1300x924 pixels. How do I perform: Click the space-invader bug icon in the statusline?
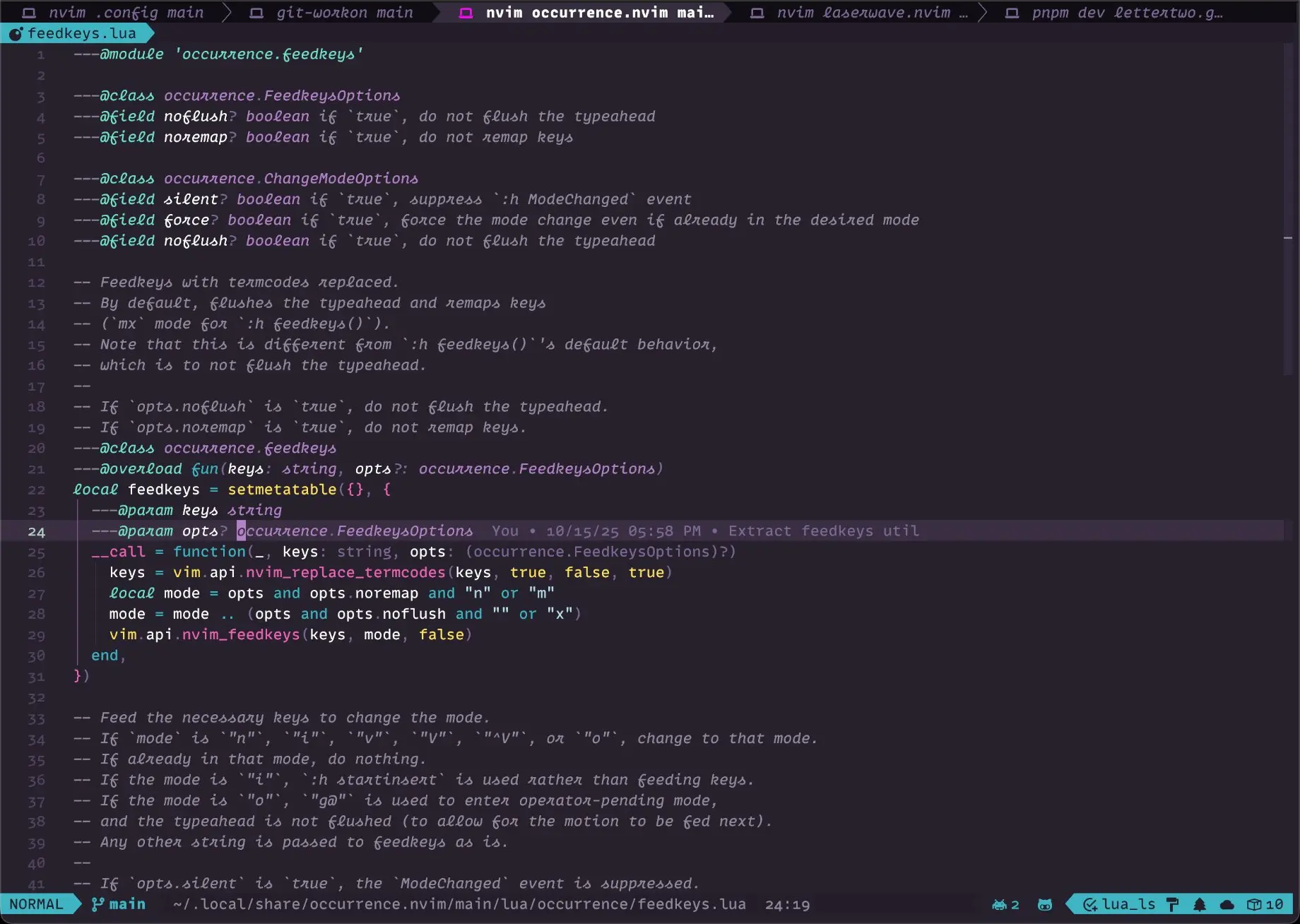[999, 904]
